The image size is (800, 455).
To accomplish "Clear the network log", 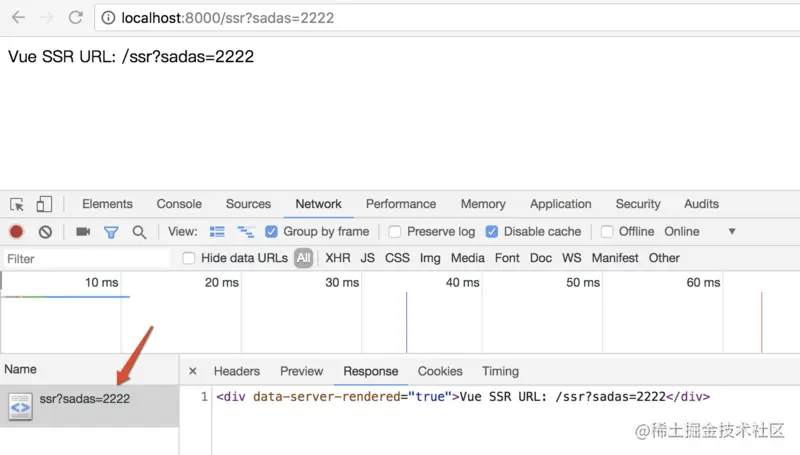I will point(45,232).
